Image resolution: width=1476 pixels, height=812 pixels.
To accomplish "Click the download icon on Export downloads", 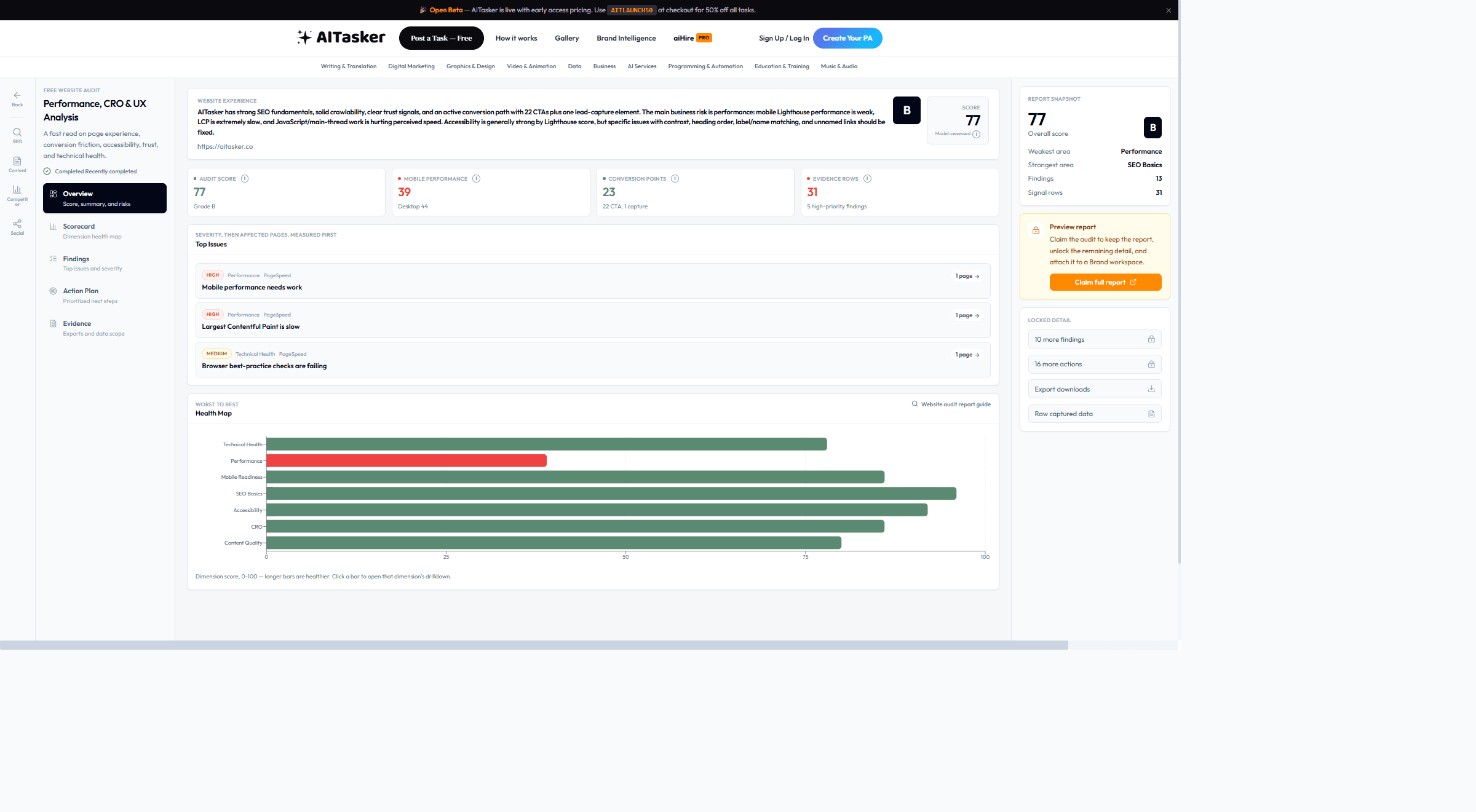I will pos(1151,389).
